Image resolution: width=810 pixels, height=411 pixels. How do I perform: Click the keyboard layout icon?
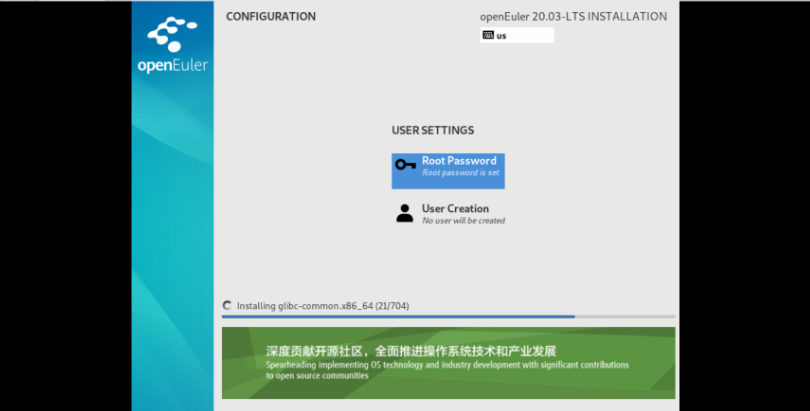pyautogui.click(x=487, y=35)
